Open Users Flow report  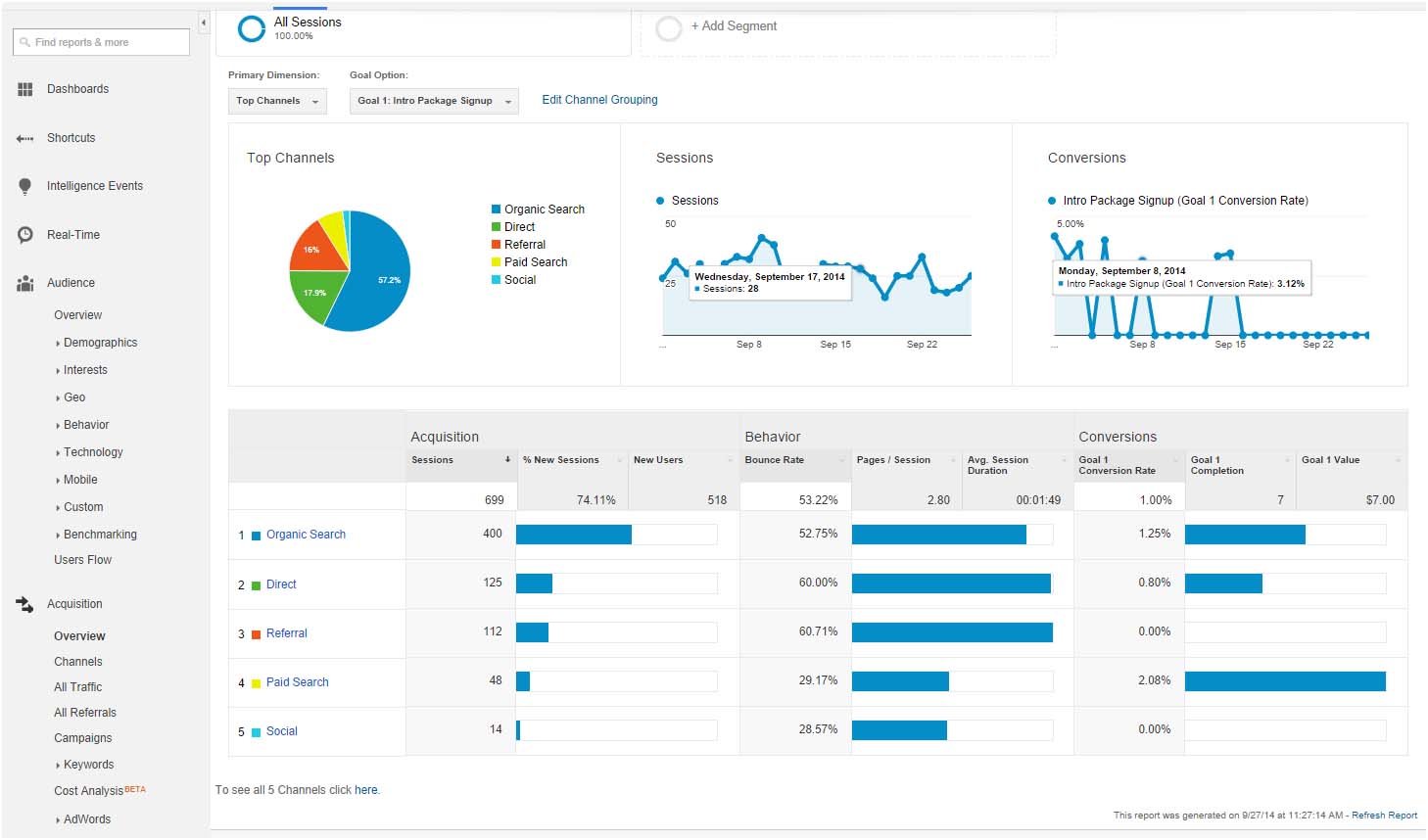coord(83,560)
